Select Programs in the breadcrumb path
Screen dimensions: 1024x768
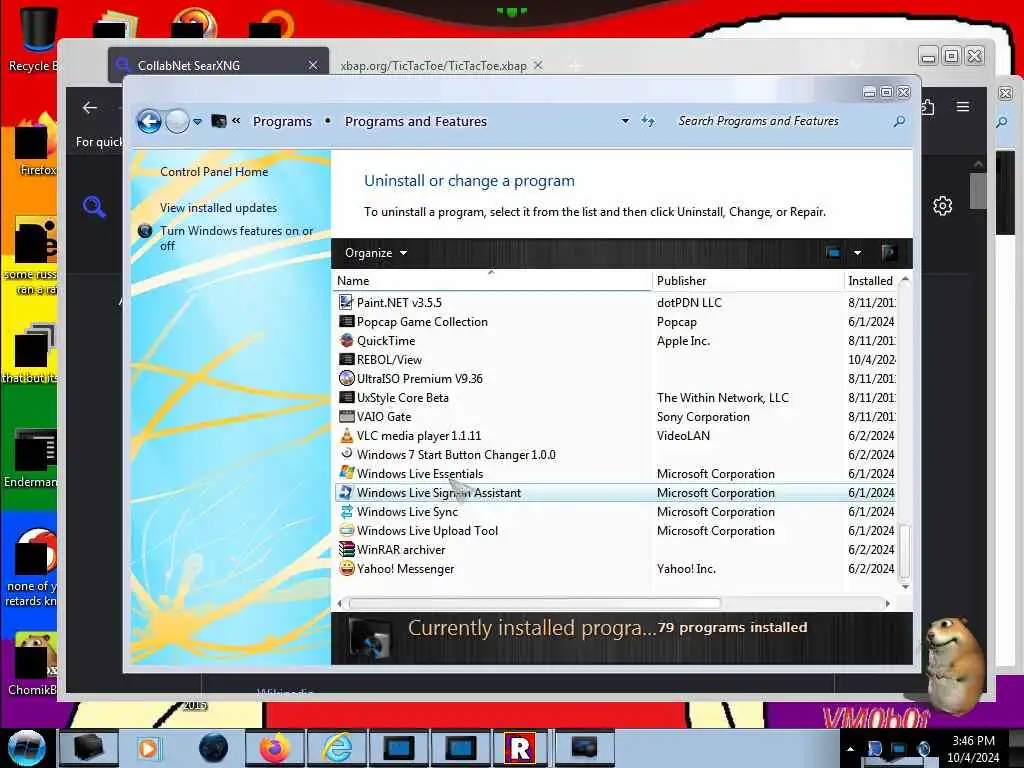[282, 121]
